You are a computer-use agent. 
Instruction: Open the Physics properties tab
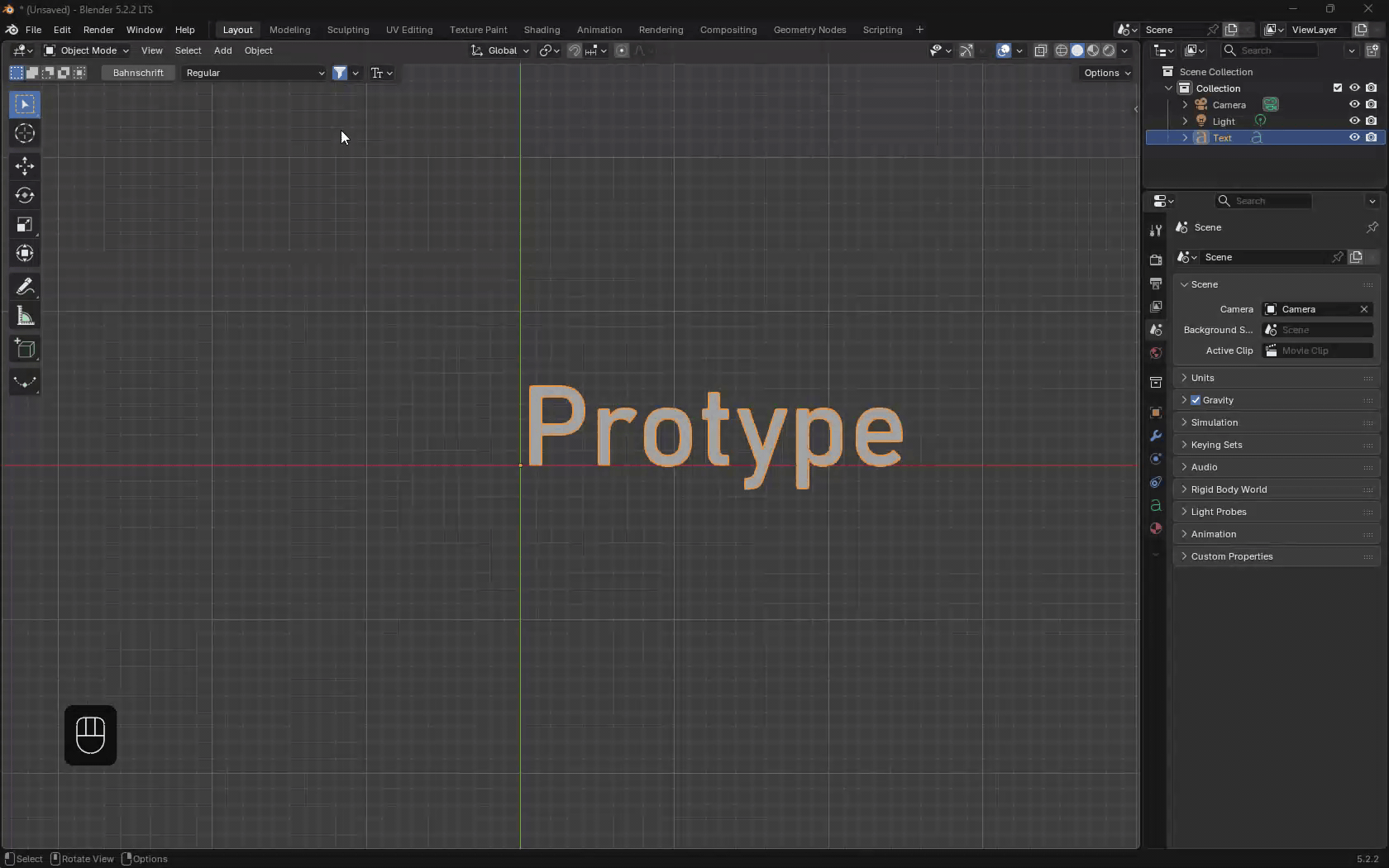tap(1156, 459)
